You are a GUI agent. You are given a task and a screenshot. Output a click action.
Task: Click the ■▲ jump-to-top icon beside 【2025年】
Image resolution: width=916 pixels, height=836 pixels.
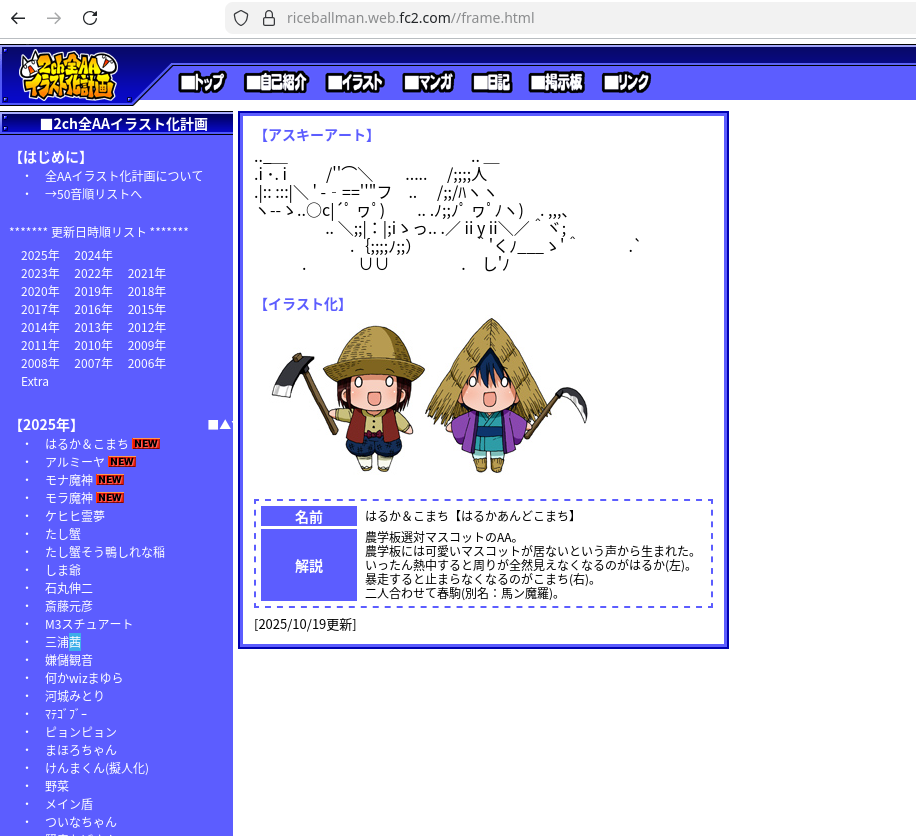point(220,425)
